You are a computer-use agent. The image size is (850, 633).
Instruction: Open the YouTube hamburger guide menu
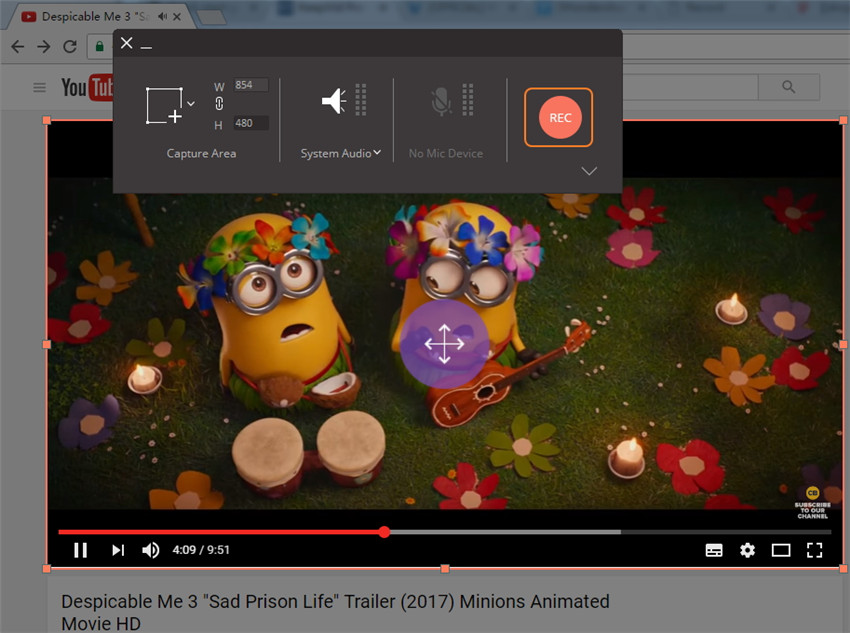point(40,87)
